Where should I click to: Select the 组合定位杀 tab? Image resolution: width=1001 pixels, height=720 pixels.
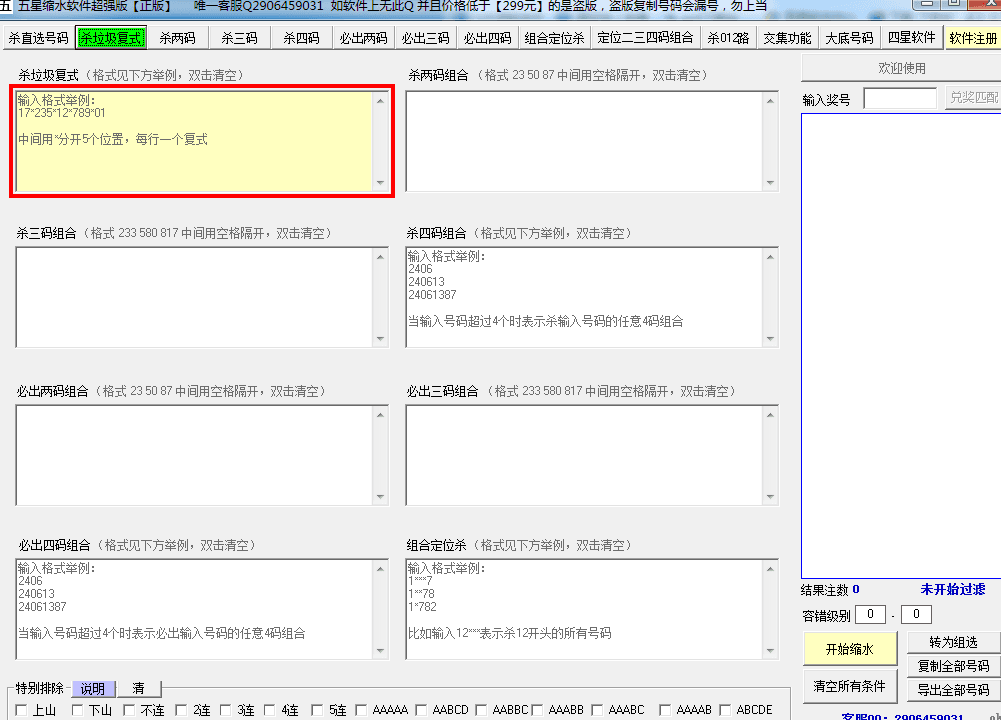coord(554,38)
